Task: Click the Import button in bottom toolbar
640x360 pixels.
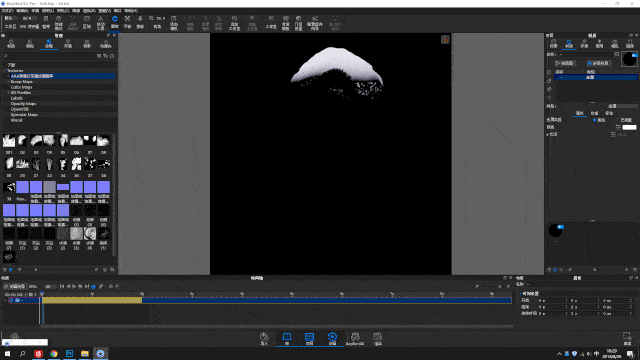Action: (264, 339)
